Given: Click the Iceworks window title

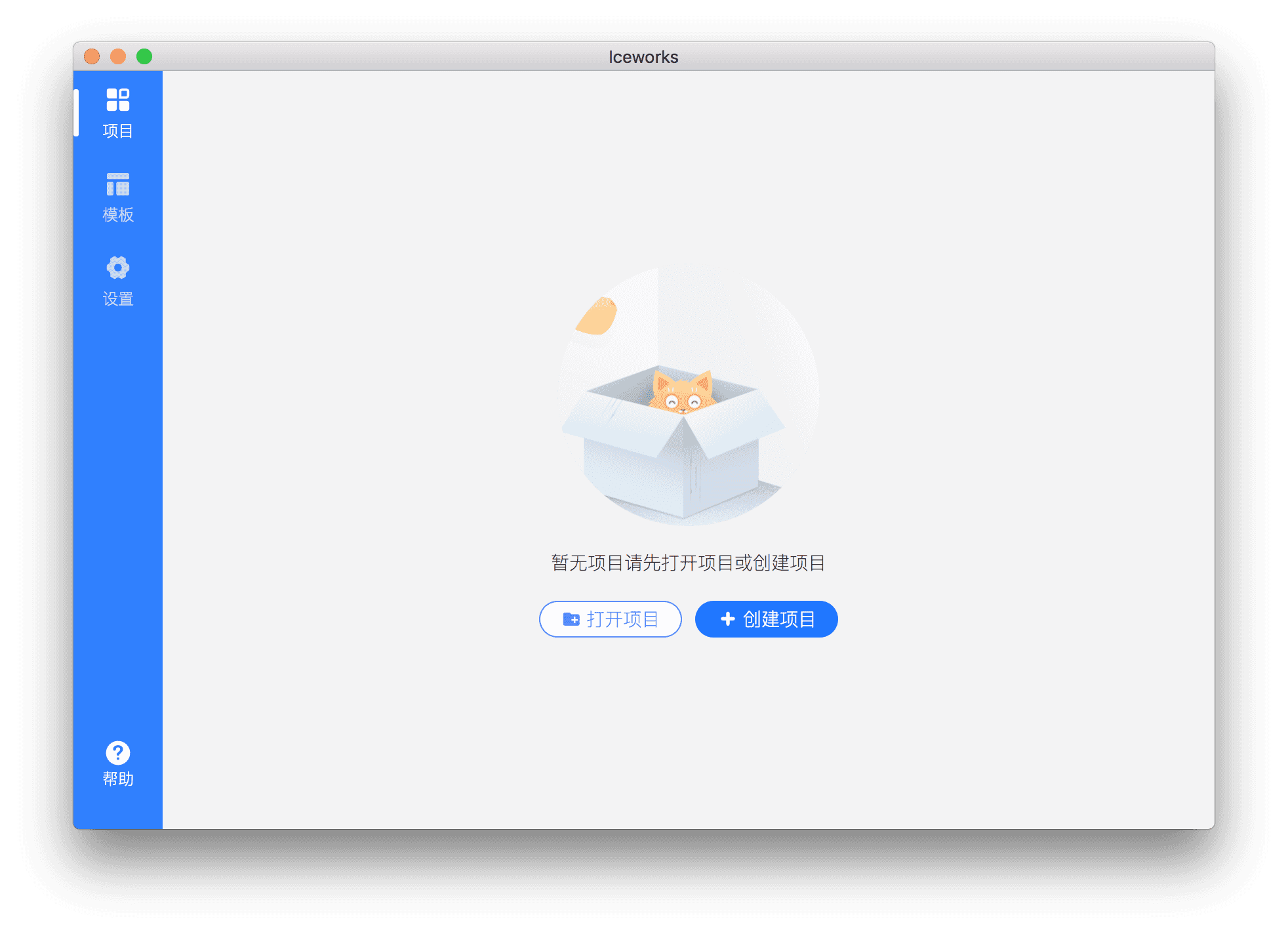Looking at the screenshot, I should coord(643,57).
